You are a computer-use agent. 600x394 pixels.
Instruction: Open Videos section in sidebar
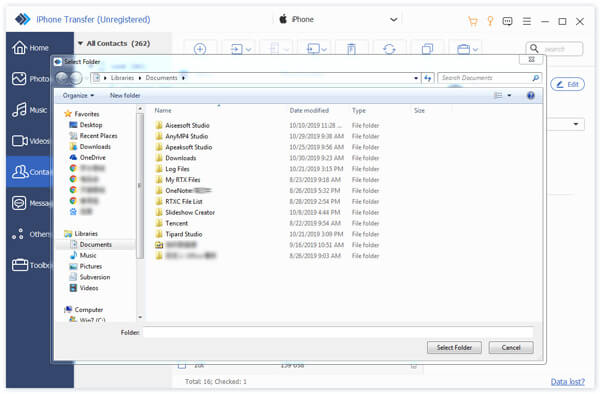tap(30, 141)
